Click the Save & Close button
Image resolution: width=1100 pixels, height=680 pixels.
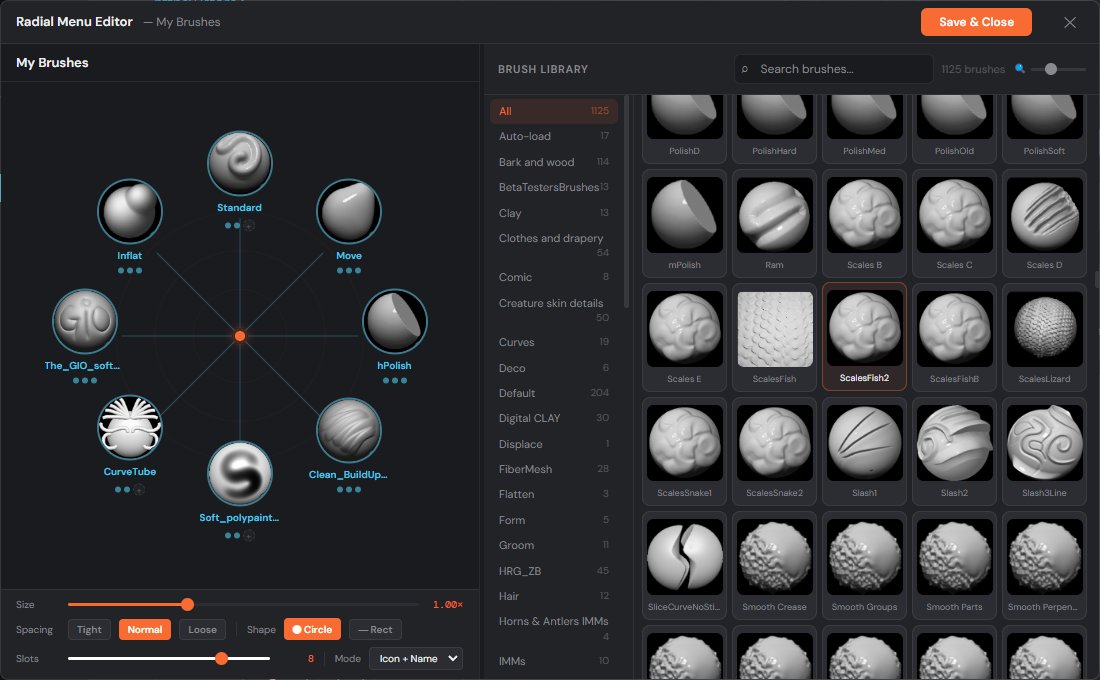point(976,22)
